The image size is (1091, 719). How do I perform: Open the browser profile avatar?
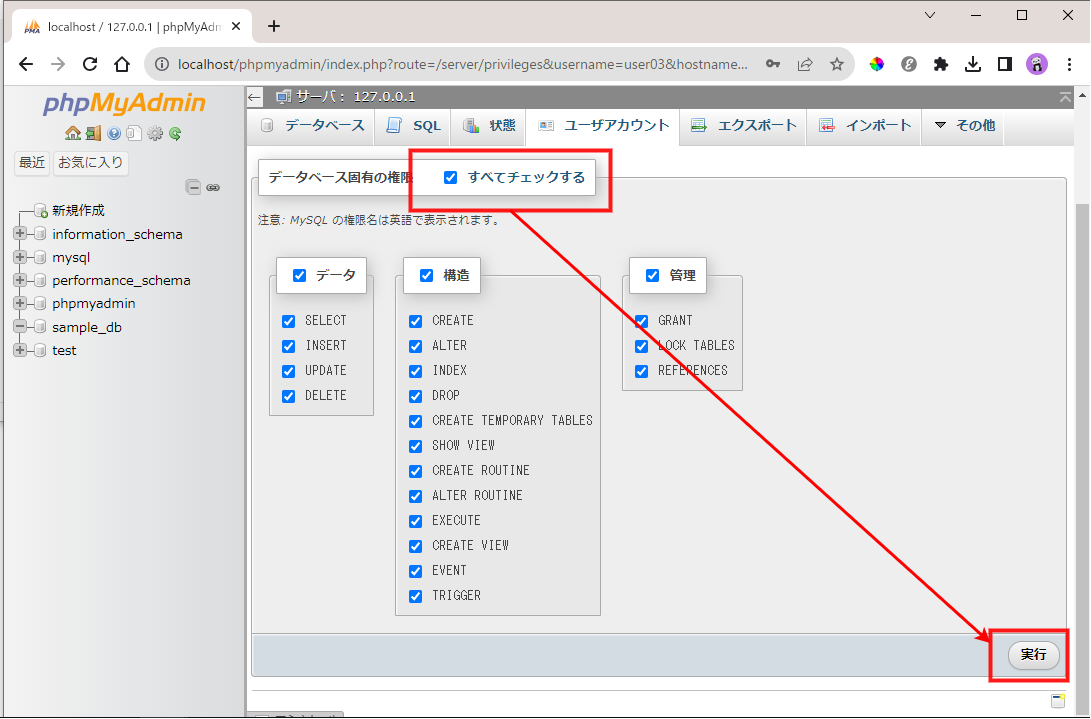click(x=1037, y=64)
